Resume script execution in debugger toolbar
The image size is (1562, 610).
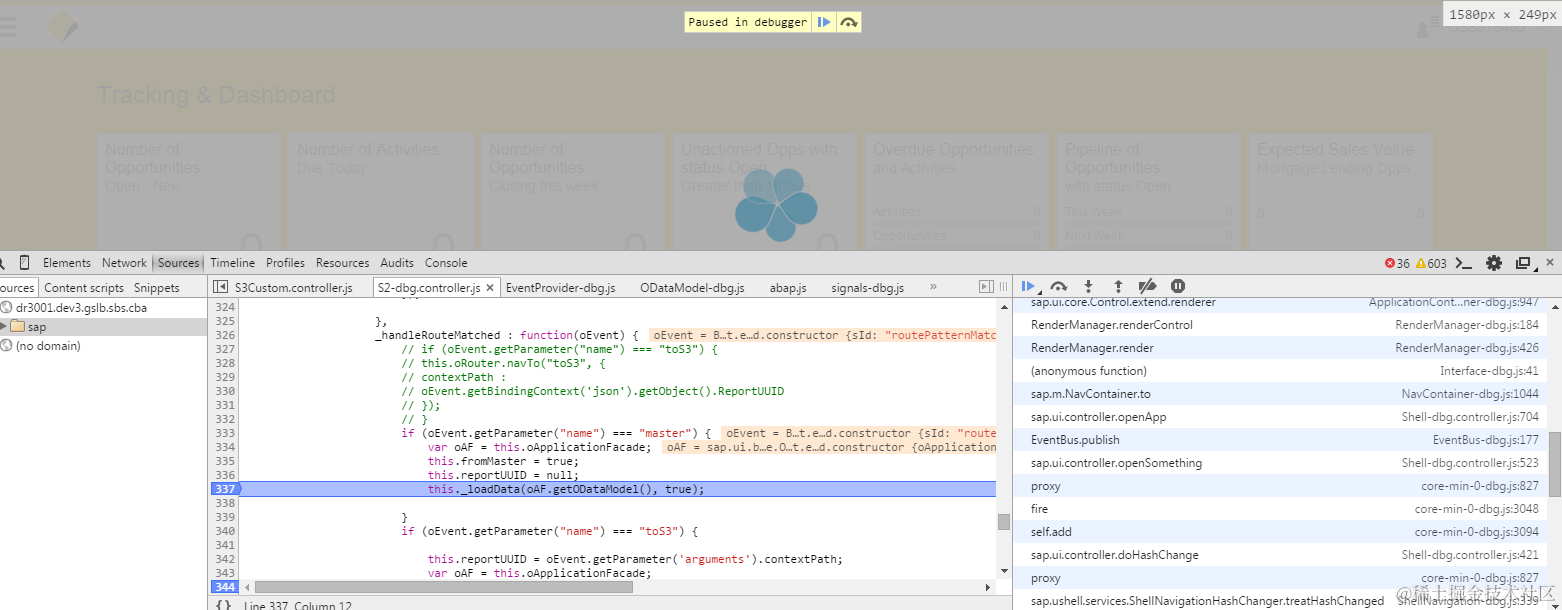pyautogui.click(x=1029, y=287)
